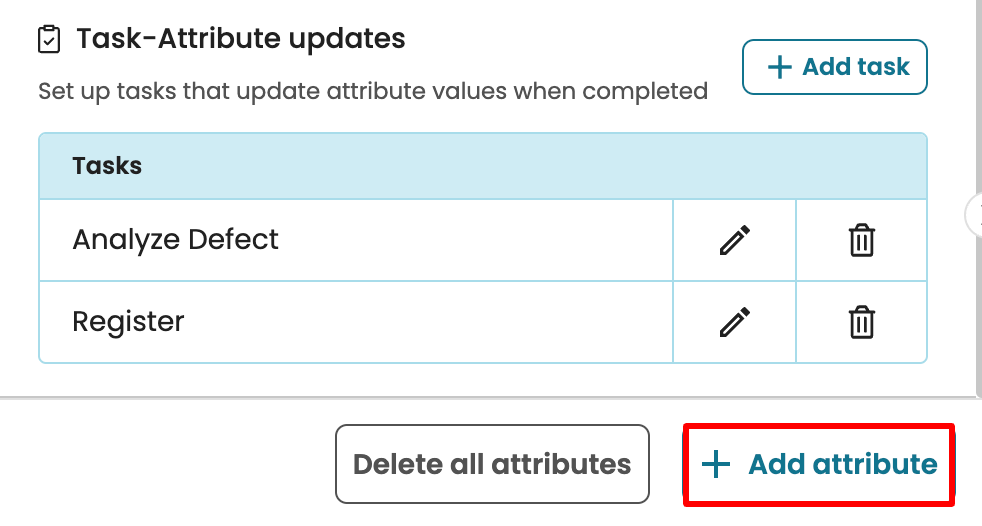Viewport: 982px width, 526px height.
Task: Click the Task-Attribute updates heading
Action: [241, 39]
